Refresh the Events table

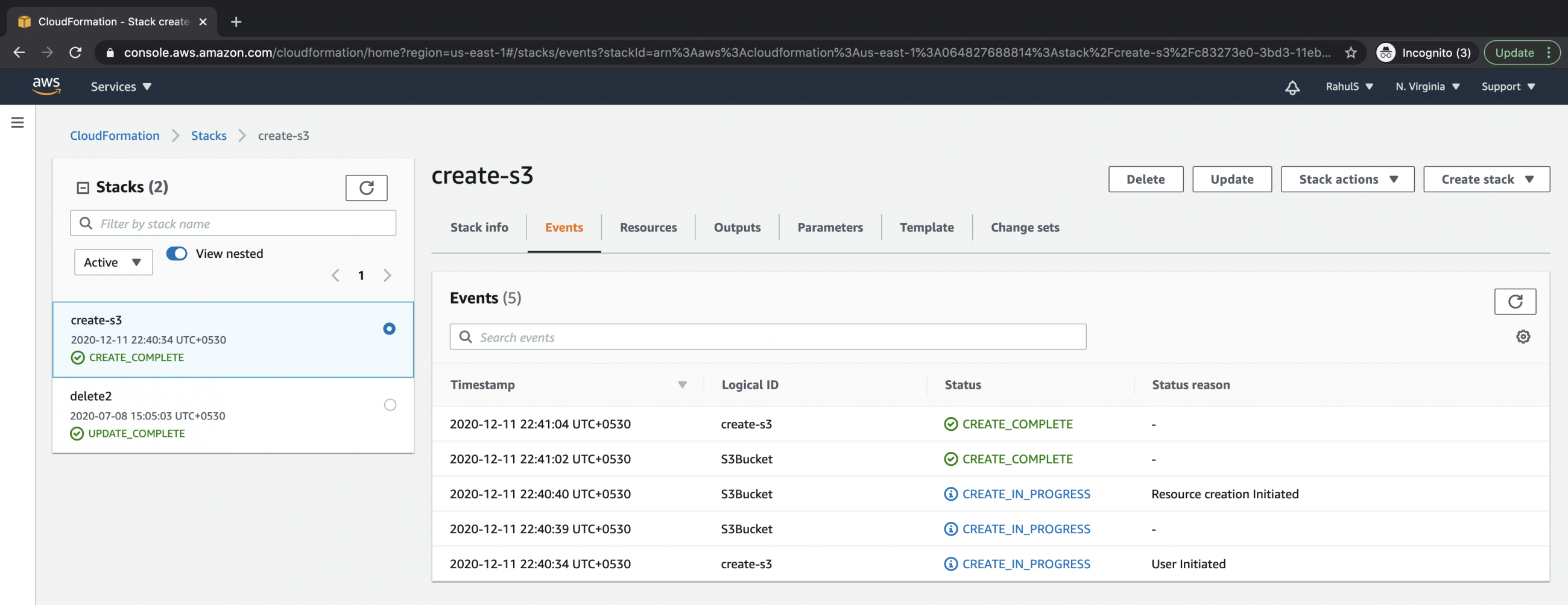click(x=1515, y=301)
